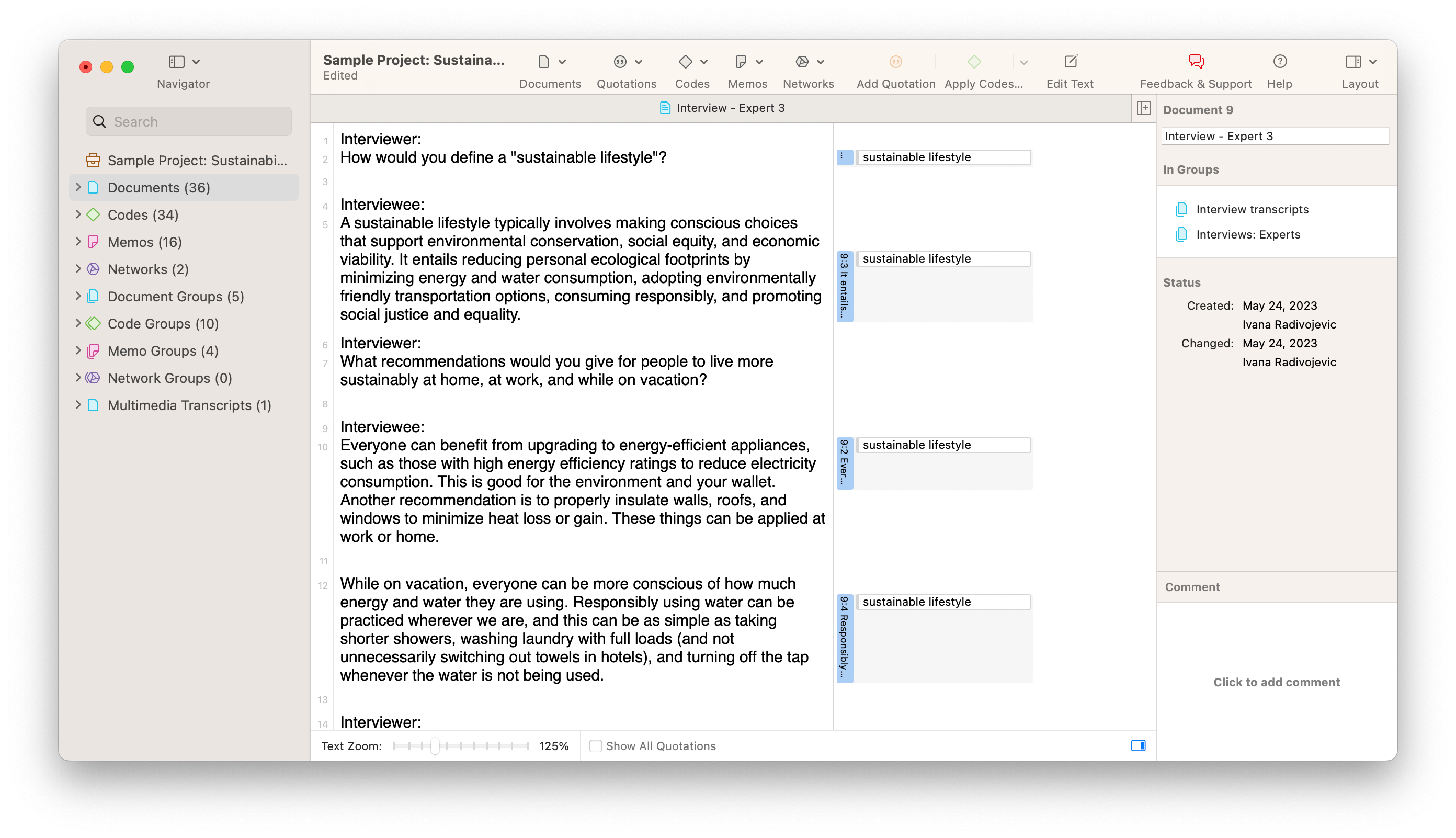Select quotation bar 9:4 Responsibly
Image resolution: width=1456 pixels, height=838 pixels.
pos(844,638)
